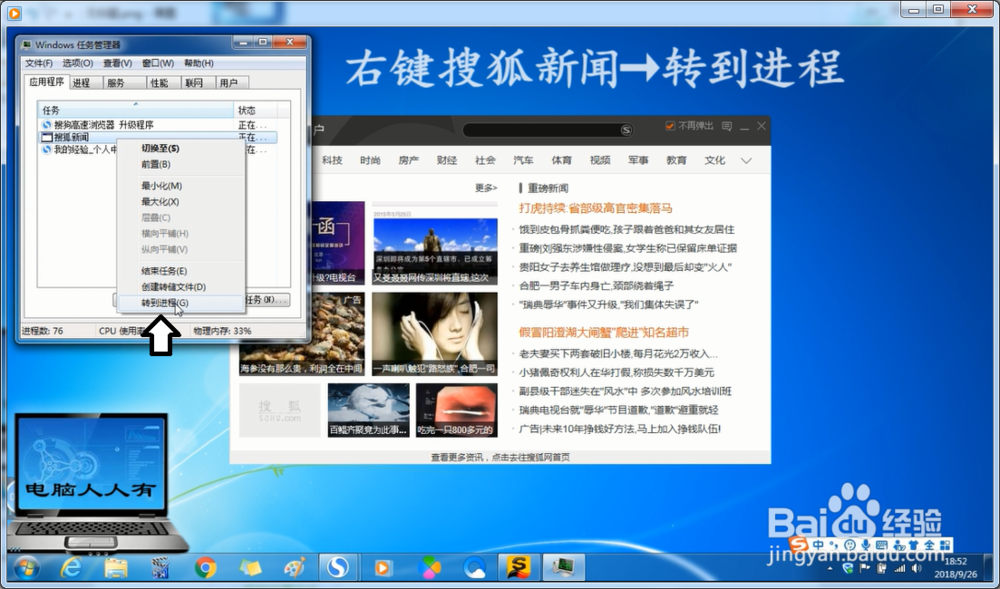Open the 小猪佩奇权利人在华打假 news item
This screenshot has height=589, width=1000.
pyautogui.click(x=617, y=372)
